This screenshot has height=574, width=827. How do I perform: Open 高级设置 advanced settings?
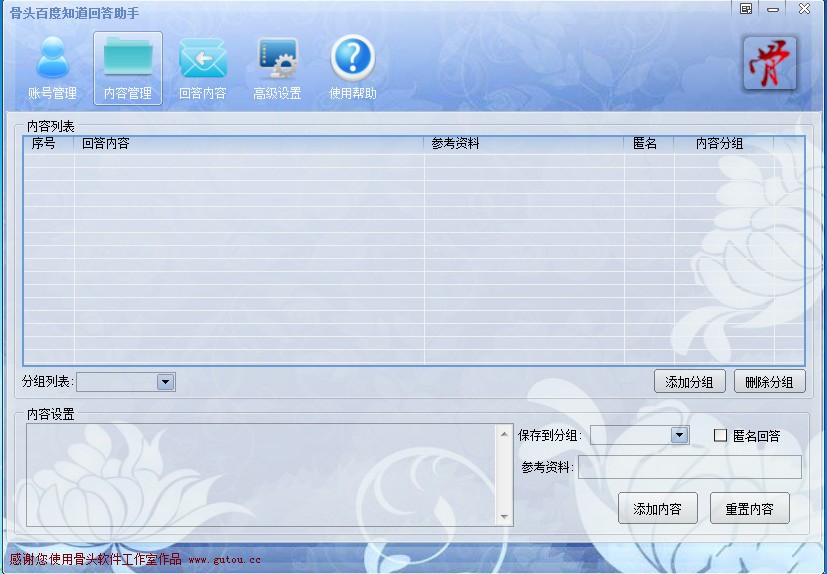(277, 68)
